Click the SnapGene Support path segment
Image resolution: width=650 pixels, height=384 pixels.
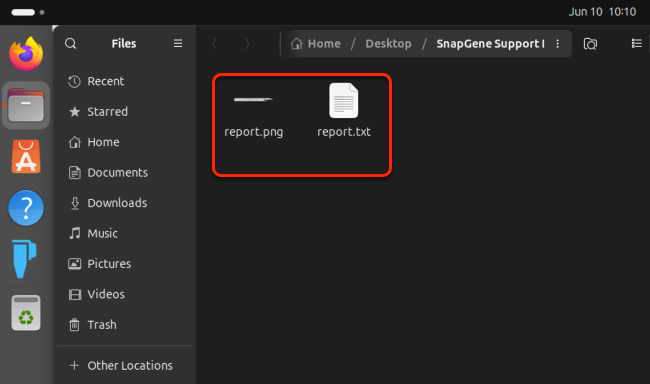click(x=490, y=44)
